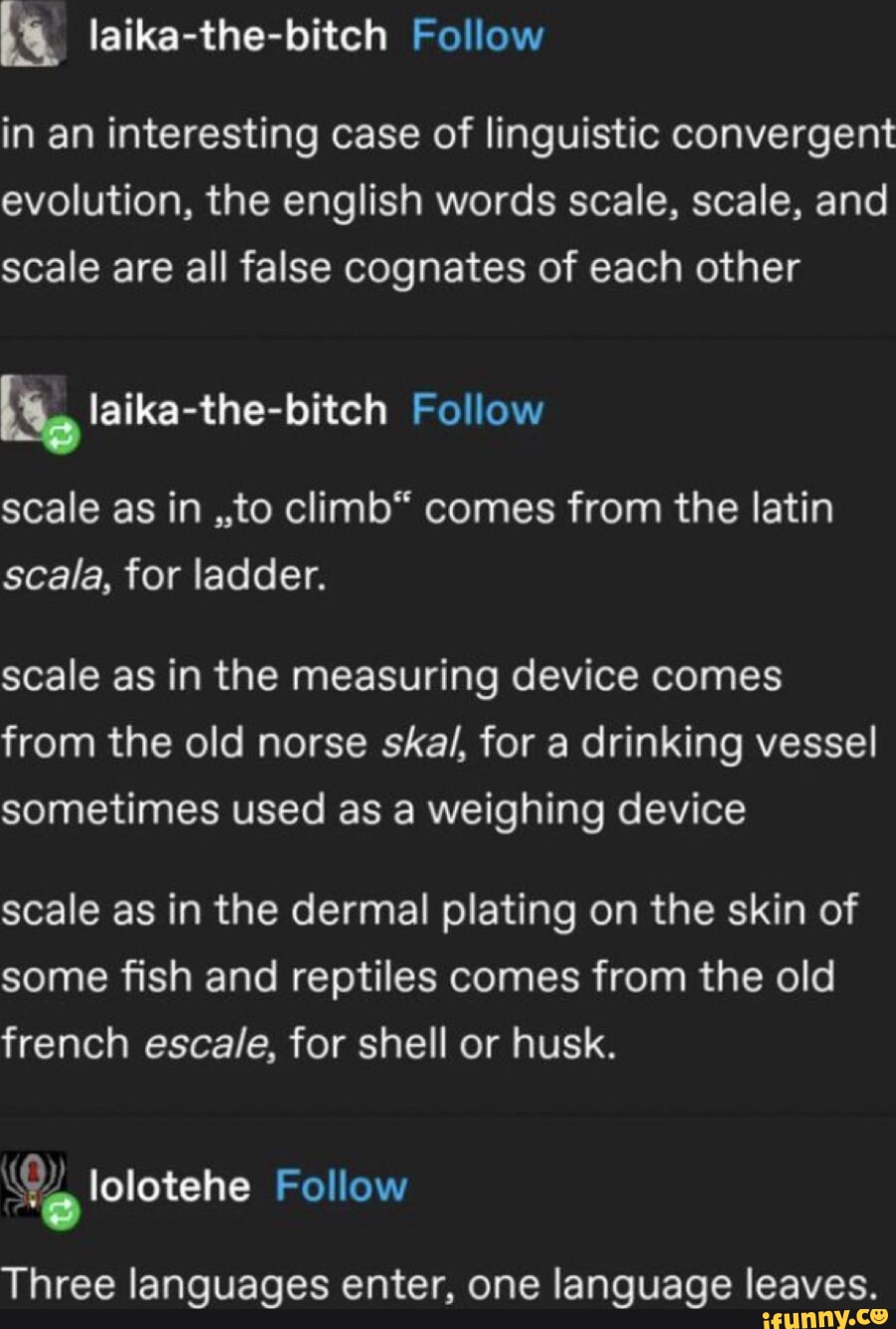
Task: Open laika-the-bitch's profile via middle avatar
Action: pyautogui.click(x=35, y=406)
